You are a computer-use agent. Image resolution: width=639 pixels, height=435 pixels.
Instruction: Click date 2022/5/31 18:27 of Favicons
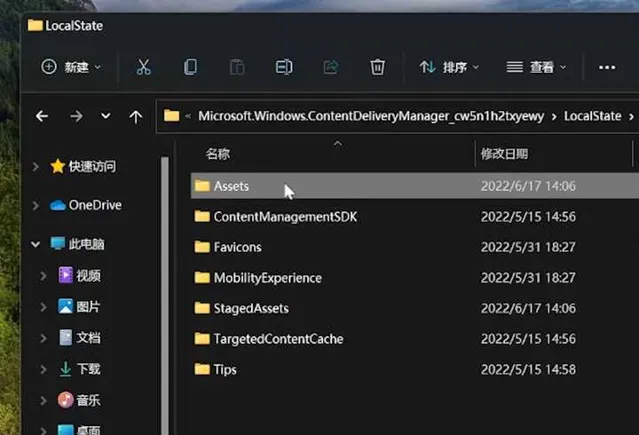tap(528, 247)
